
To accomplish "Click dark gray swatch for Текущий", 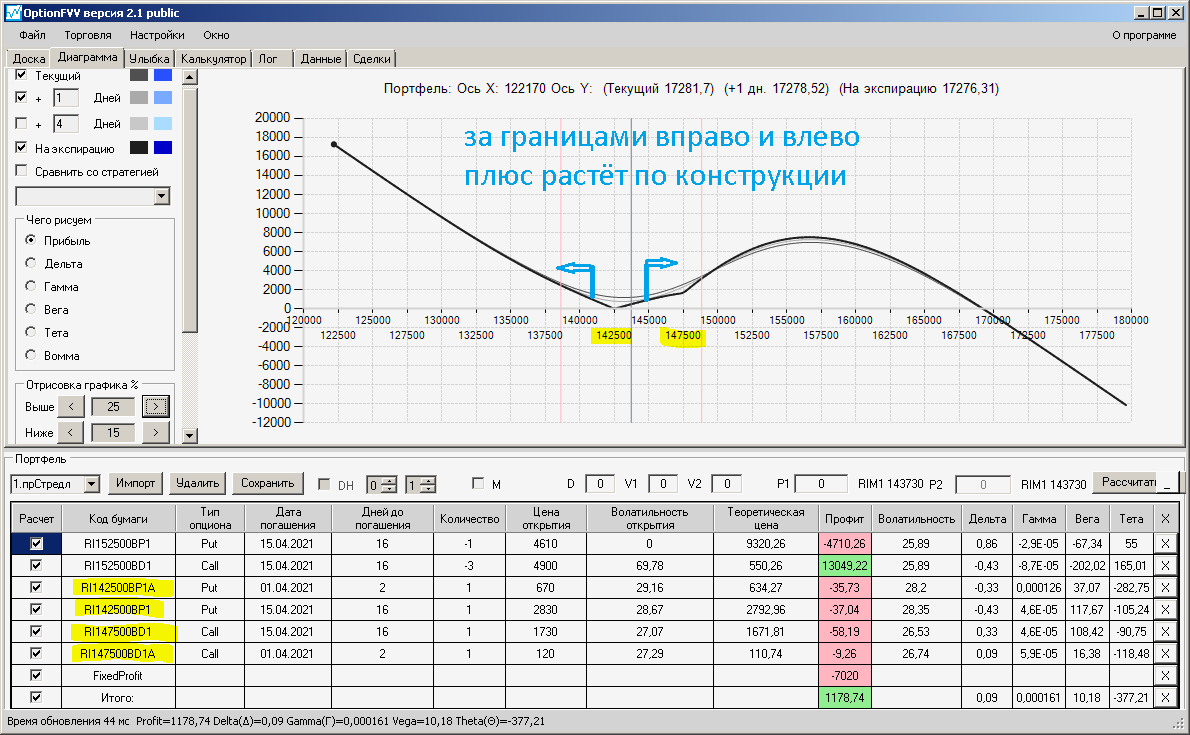I will coord(139,75).
